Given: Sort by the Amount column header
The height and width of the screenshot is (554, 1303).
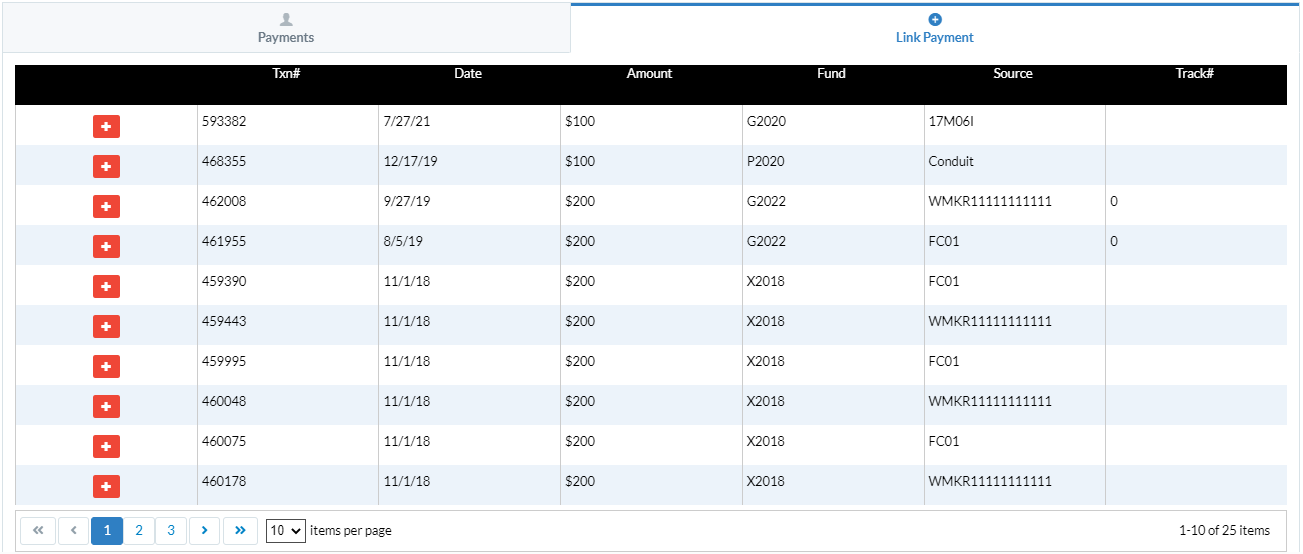Looking at the screenshot, I should point(649,74).
